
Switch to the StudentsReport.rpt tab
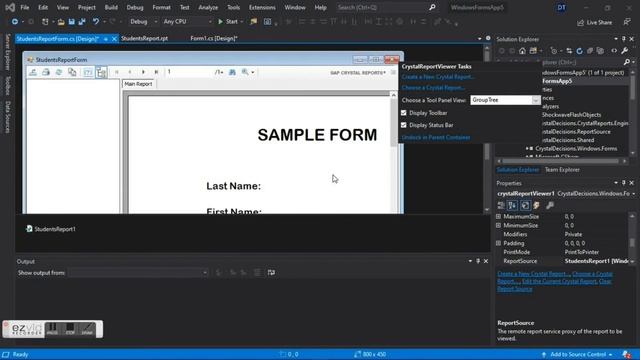[144, 38]
